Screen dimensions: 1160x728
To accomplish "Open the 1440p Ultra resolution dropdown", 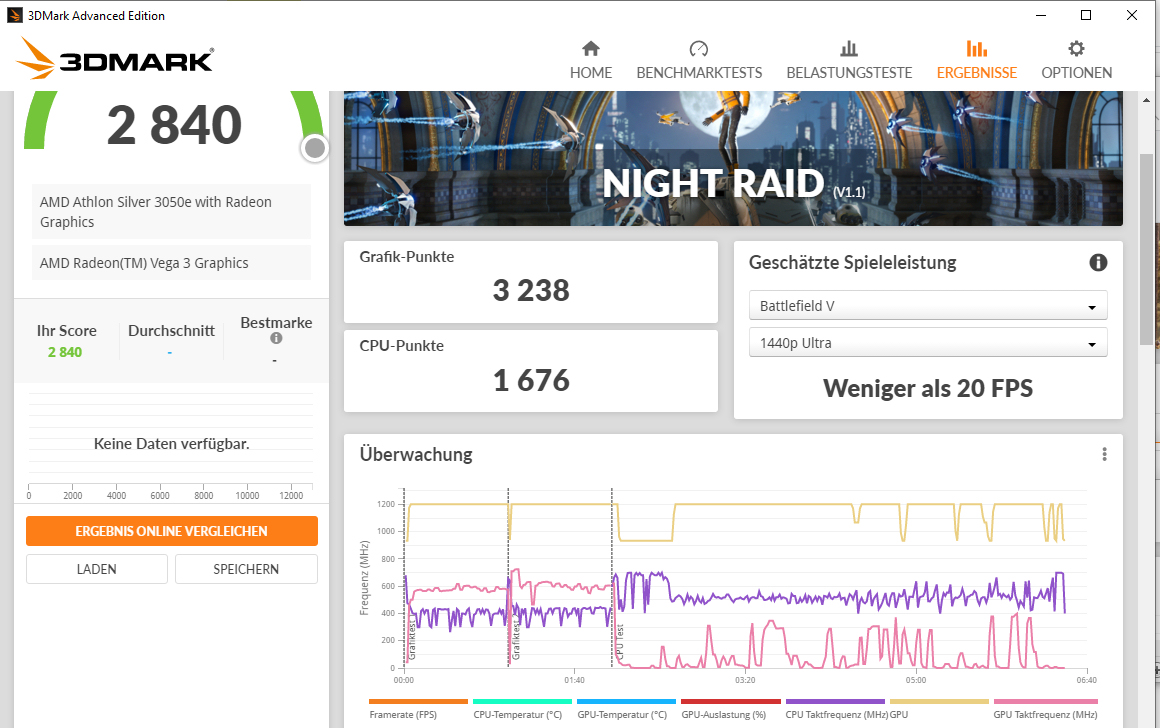I will 928,343.
